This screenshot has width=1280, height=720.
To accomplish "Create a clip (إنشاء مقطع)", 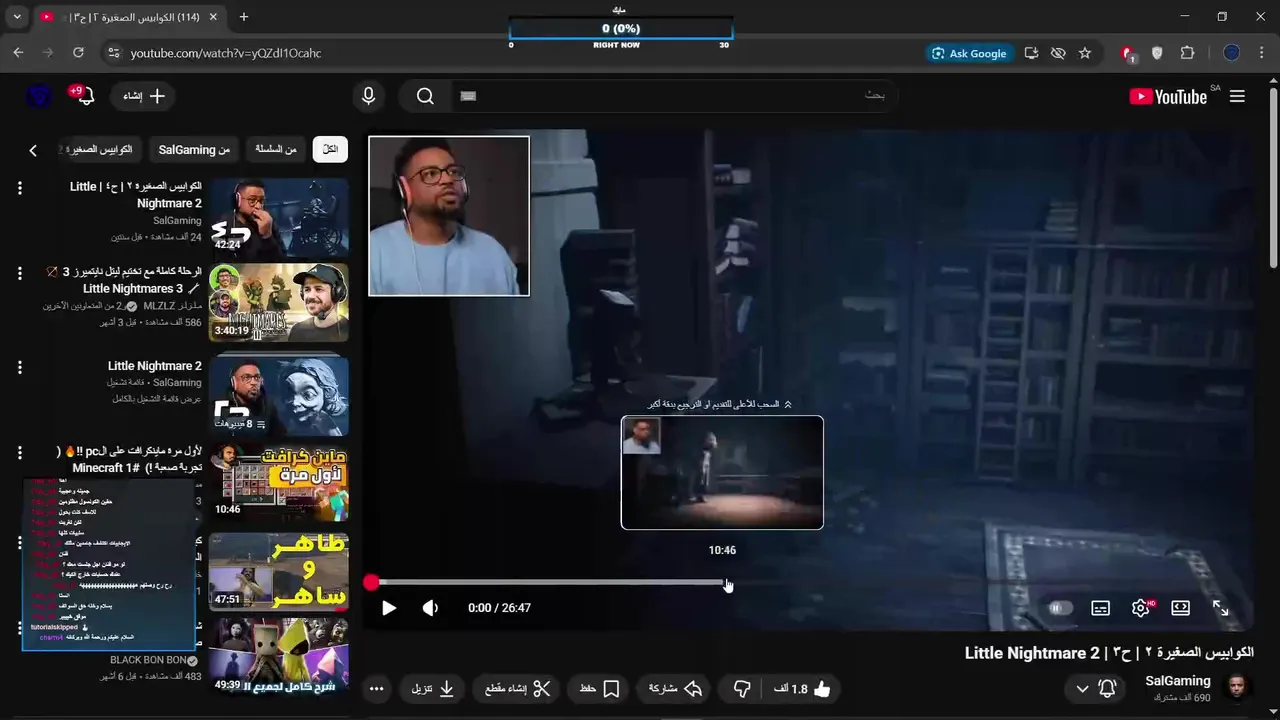I will [517, 689].
